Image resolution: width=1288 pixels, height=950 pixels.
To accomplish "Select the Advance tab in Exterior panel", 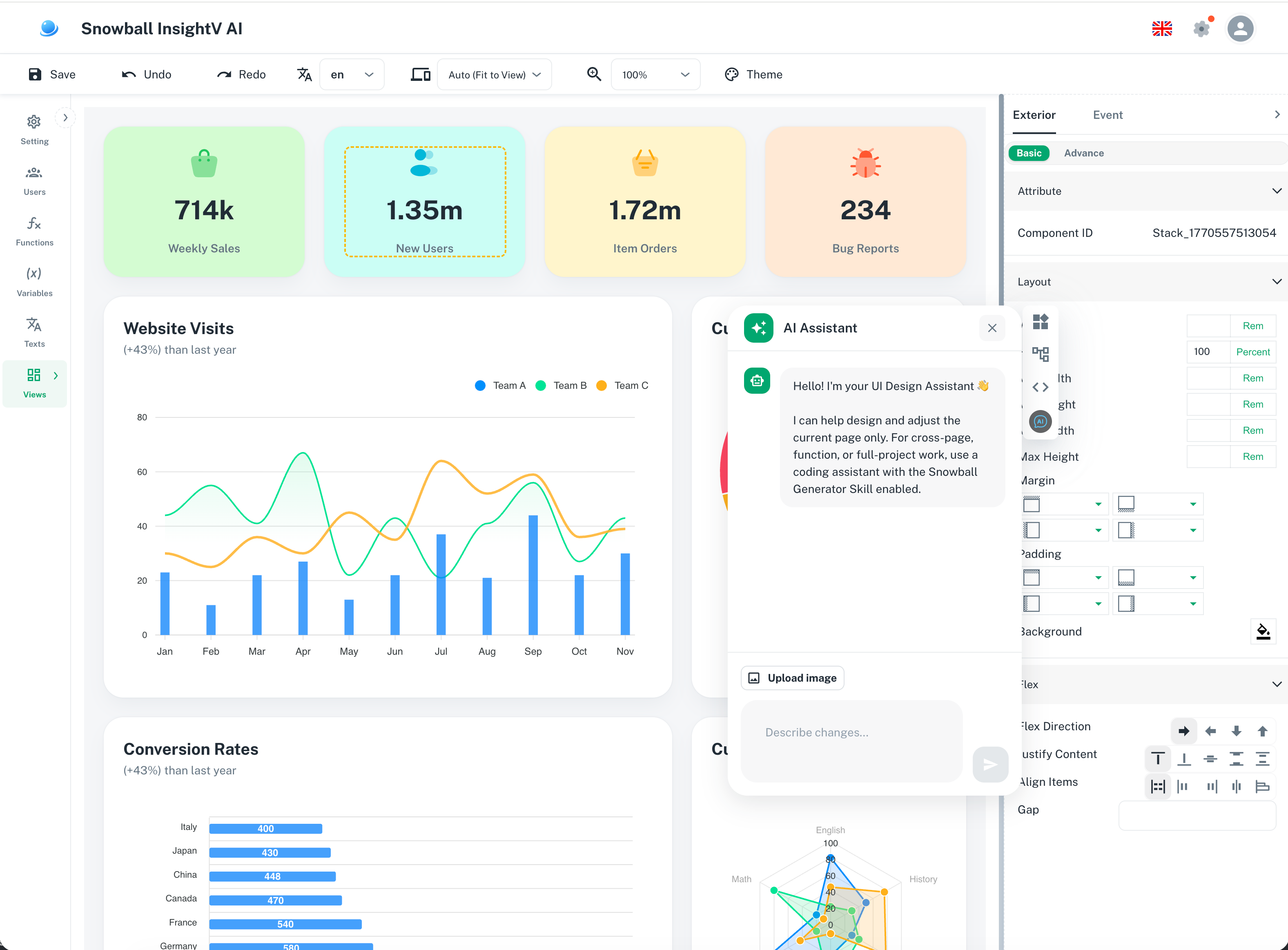I will 1083,153.
